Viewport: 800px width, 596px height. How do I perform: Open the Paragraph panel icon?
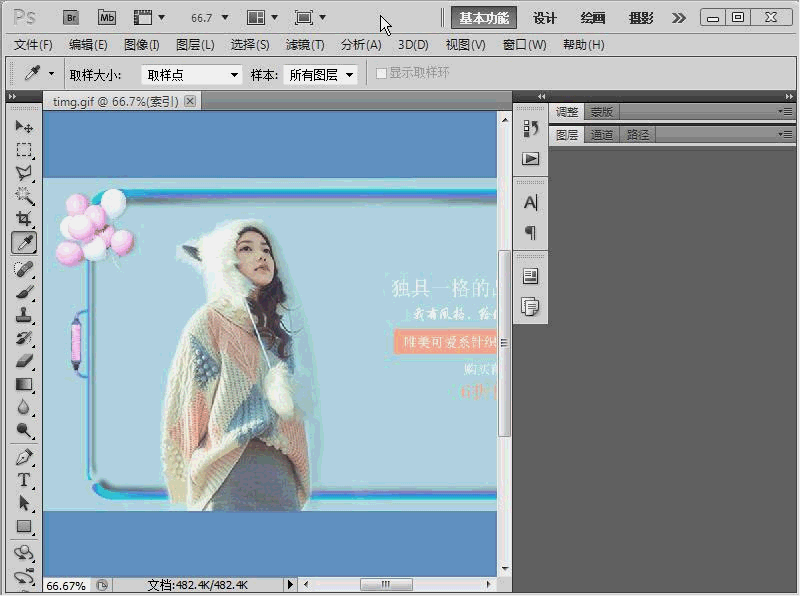point(531,232)
